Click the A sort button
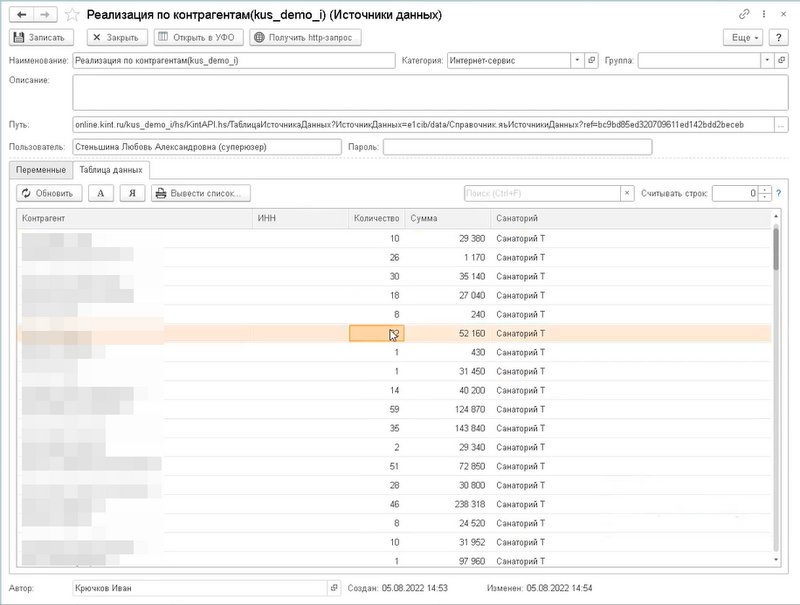 pos(101,193)
